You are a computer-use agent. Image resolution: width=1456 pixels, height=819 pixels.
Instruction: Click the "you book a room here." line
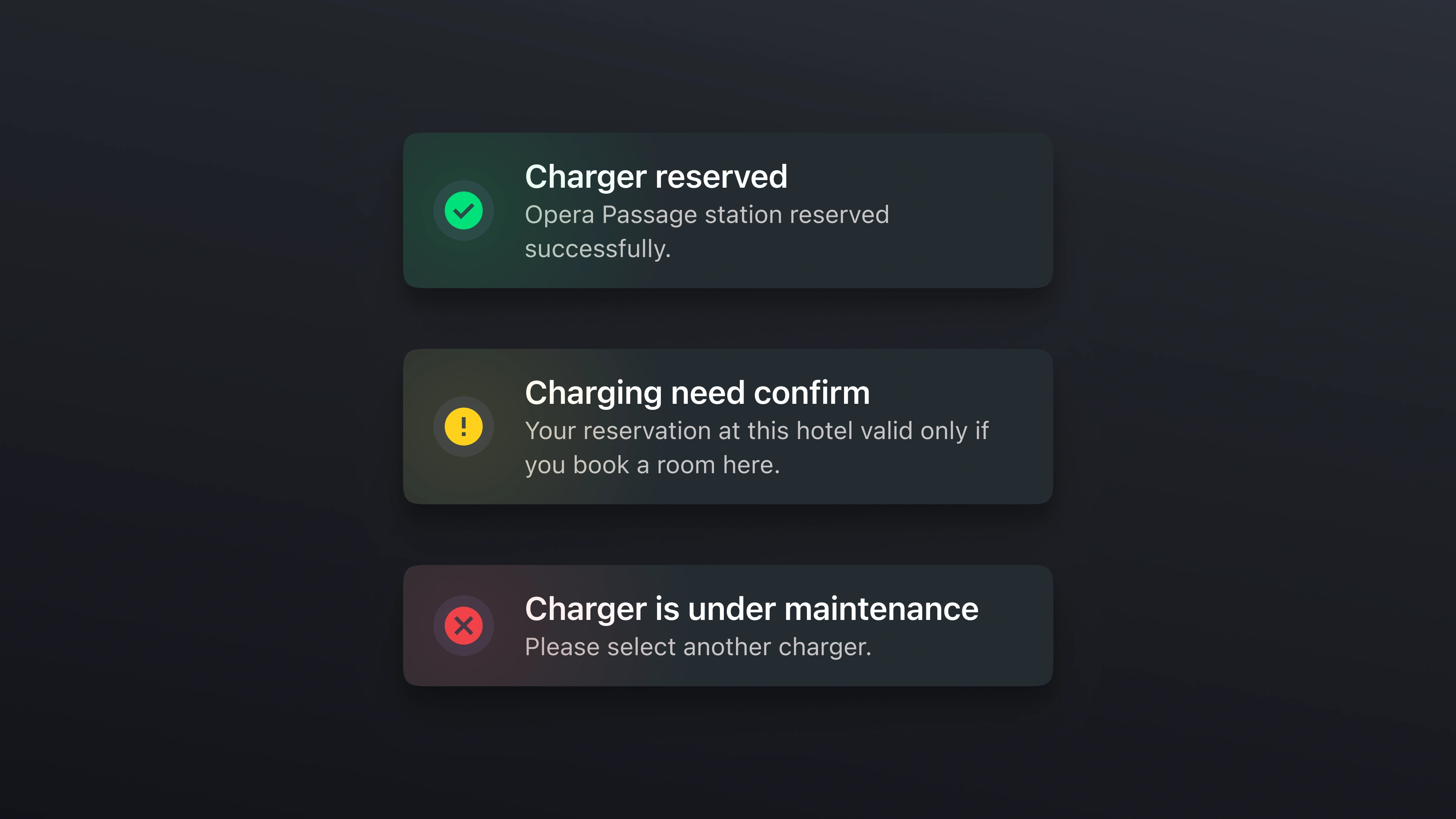(652, 465)
